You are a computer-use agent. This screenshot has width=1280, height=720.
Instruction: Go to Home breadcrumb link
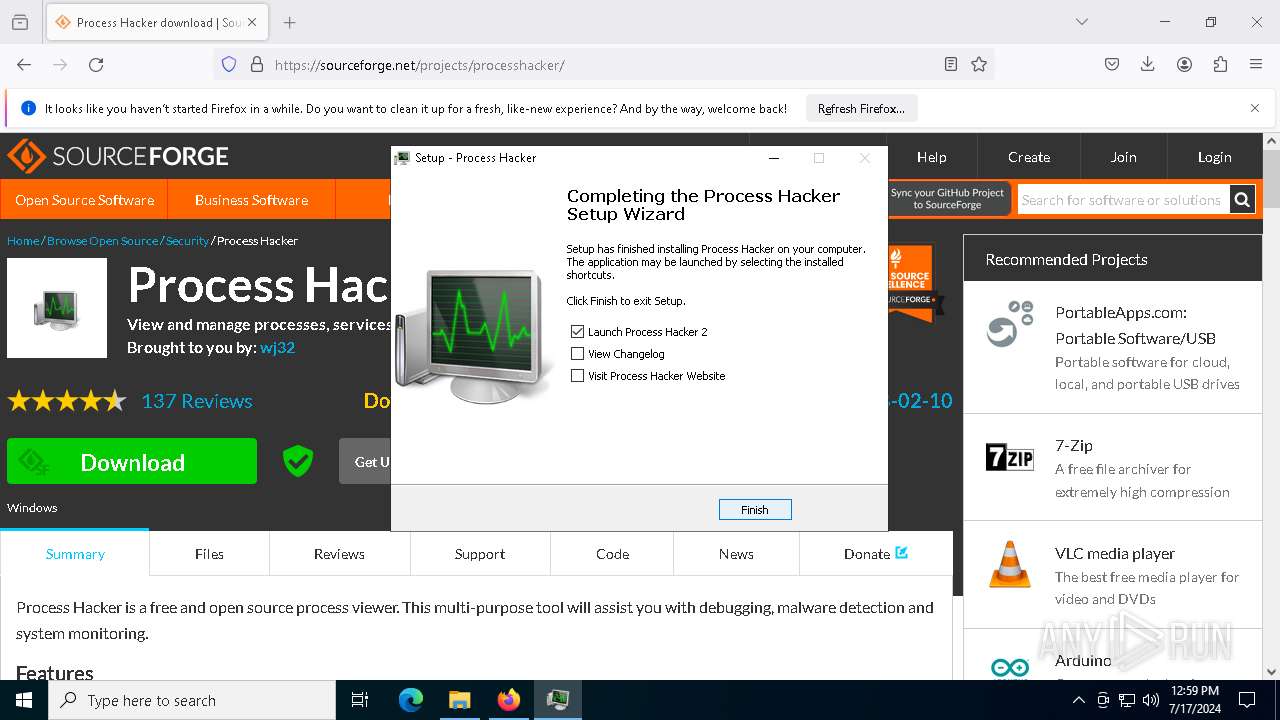23,241
